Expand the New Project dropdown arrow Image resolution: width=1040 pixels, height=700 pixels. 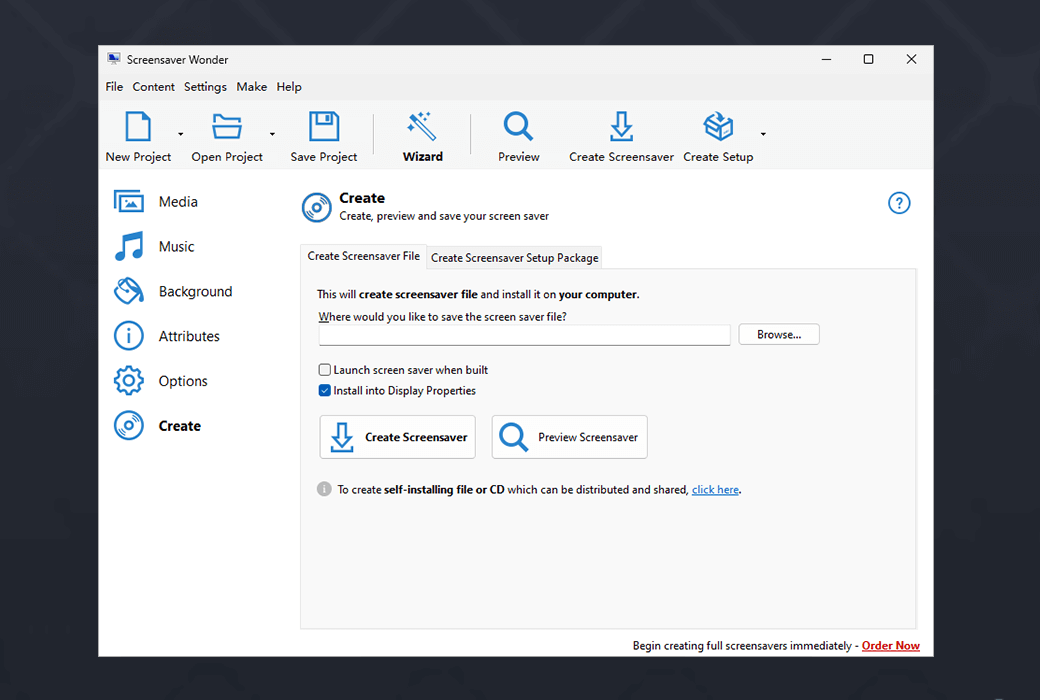(180, 134)
